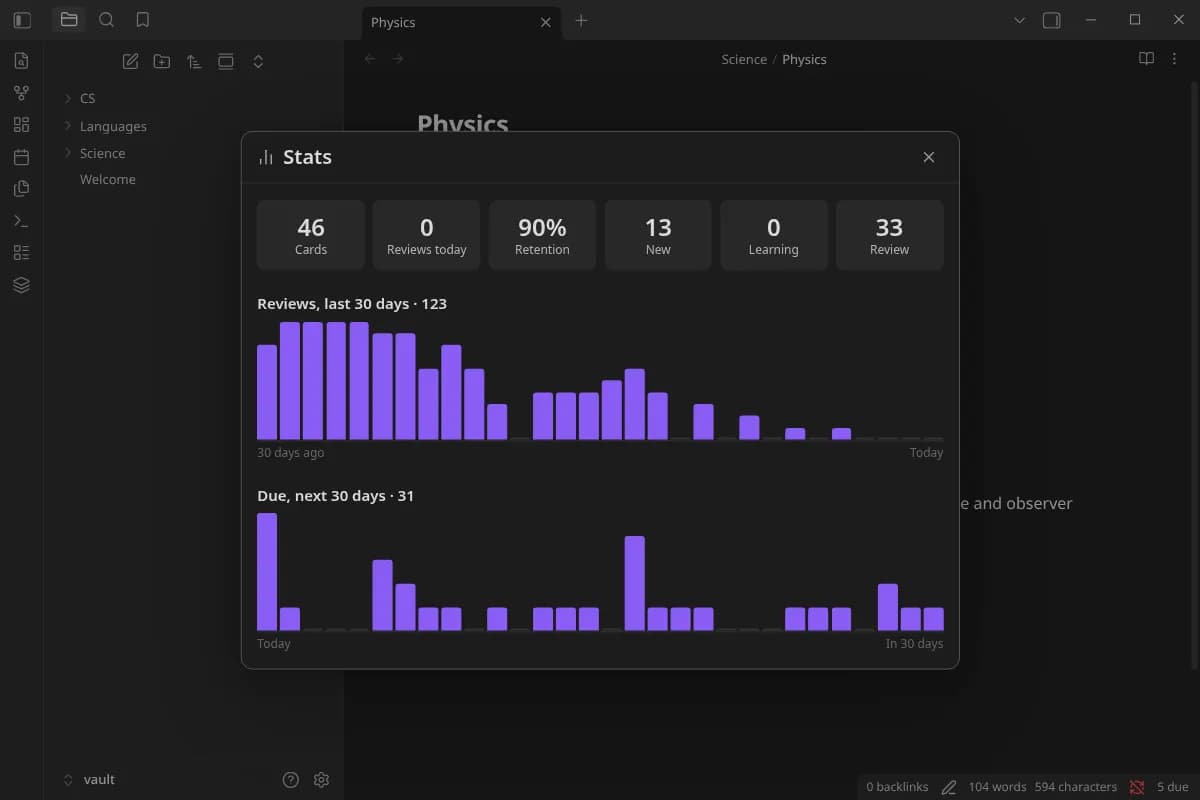Click the 33 Review tile

[889, 235]
